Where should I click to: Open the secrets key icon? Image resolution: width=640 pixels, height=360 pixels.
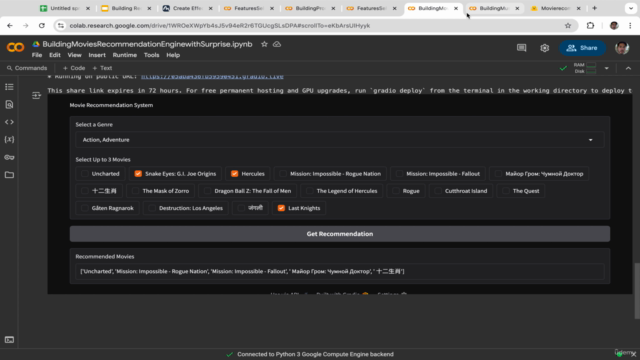9,157
